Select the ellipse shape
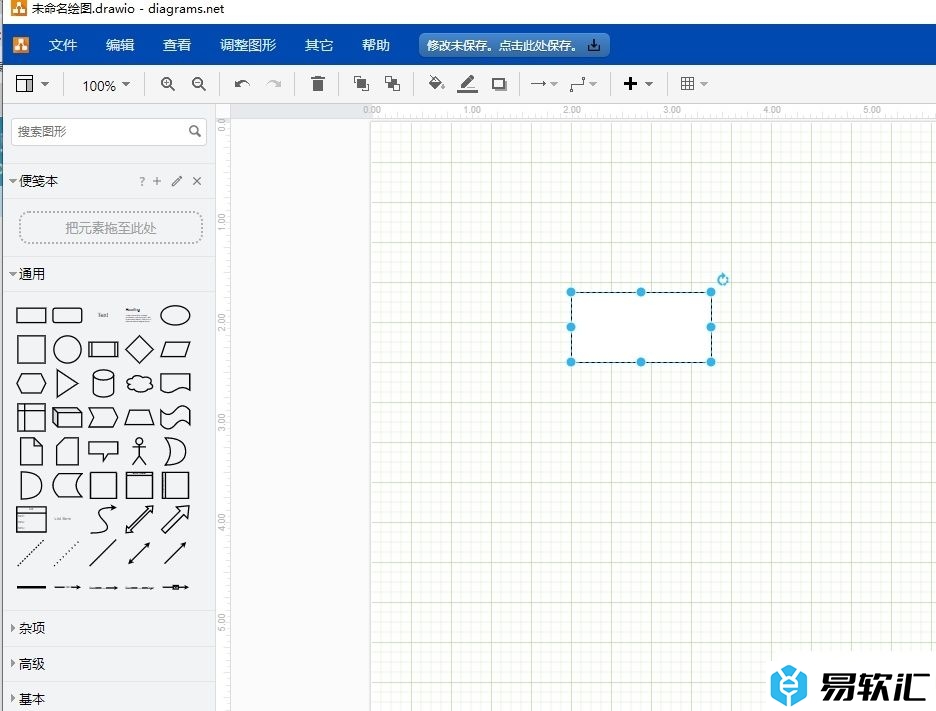The width and height of the screenshot is (936, 711). (176, 315)
